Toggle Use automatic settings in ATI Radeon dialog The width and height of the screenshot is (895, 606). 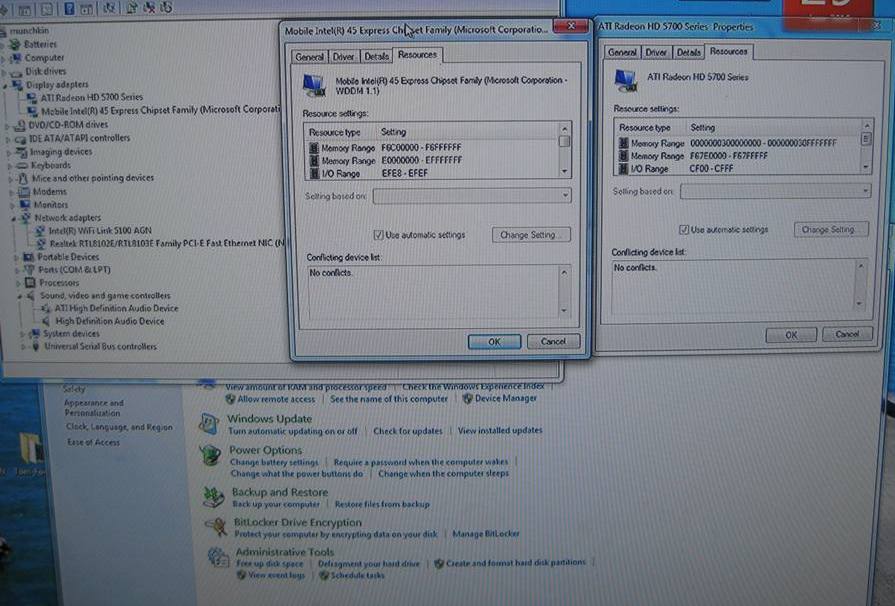coord(684,230)
